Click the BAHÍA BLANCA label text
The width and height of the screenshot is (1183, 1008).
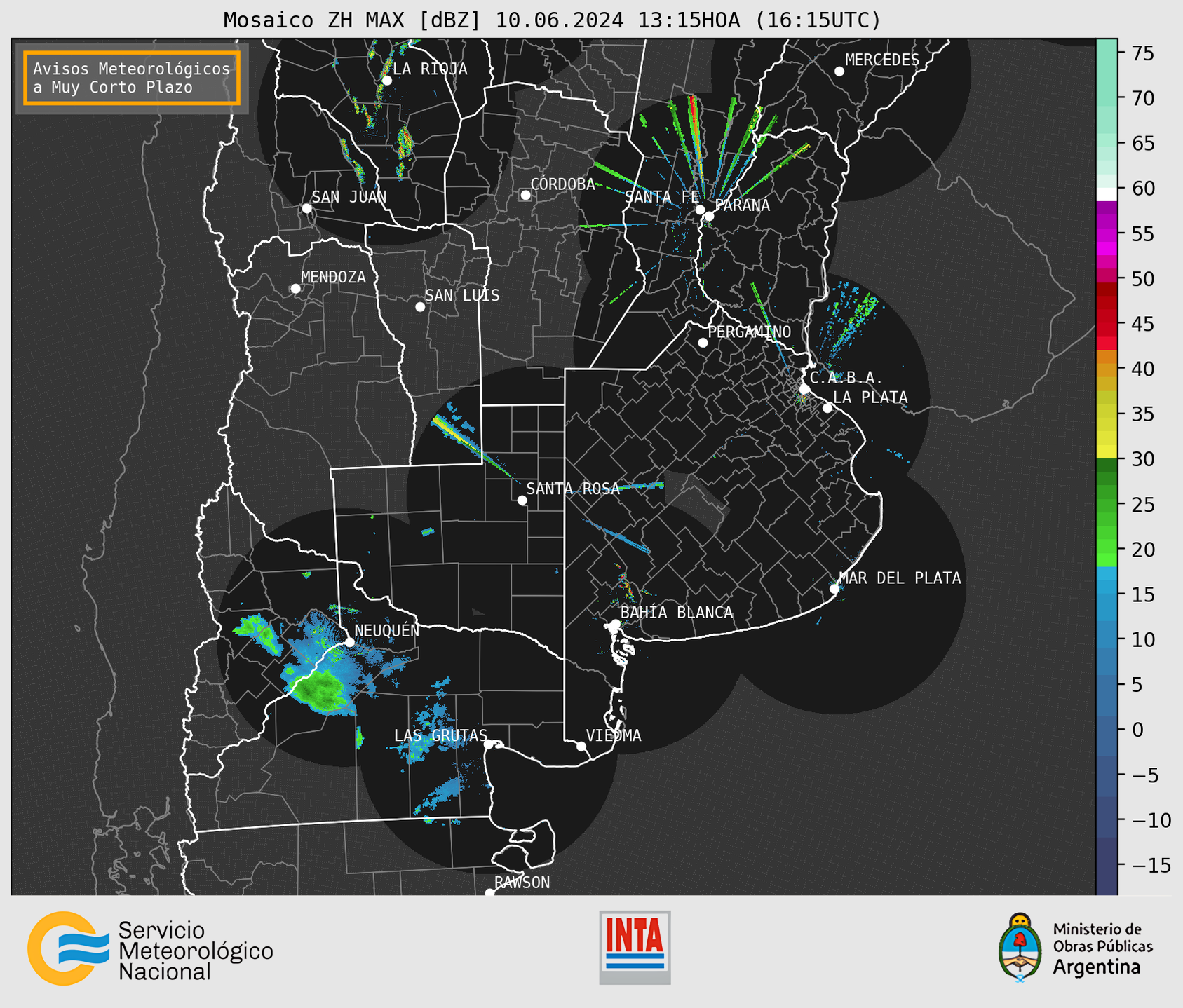677,613
